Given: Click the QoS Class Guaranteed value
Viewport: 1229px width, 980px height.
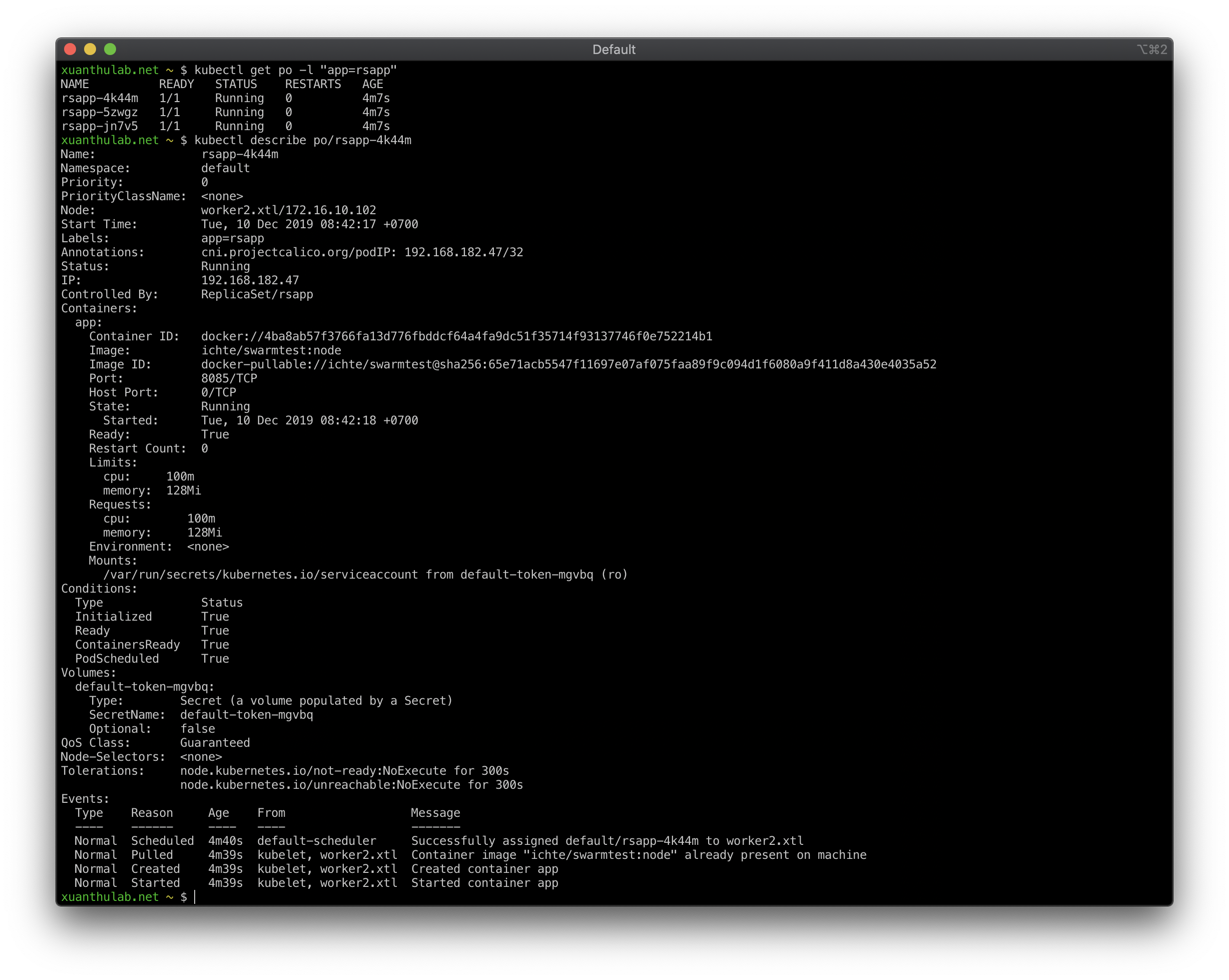Looking at the screenshot, I should coord(214,743).
